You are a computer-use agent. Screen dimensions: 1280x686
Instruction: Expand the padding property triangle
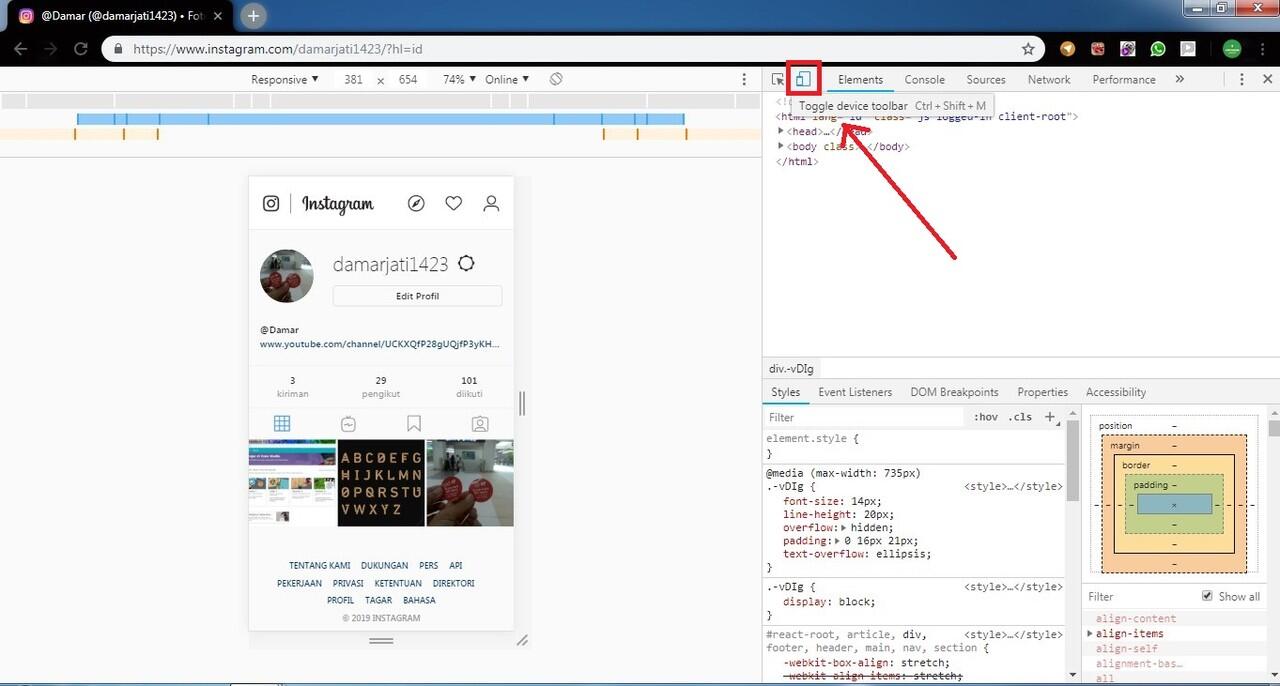pyautogui.click(x=837, y=541)
